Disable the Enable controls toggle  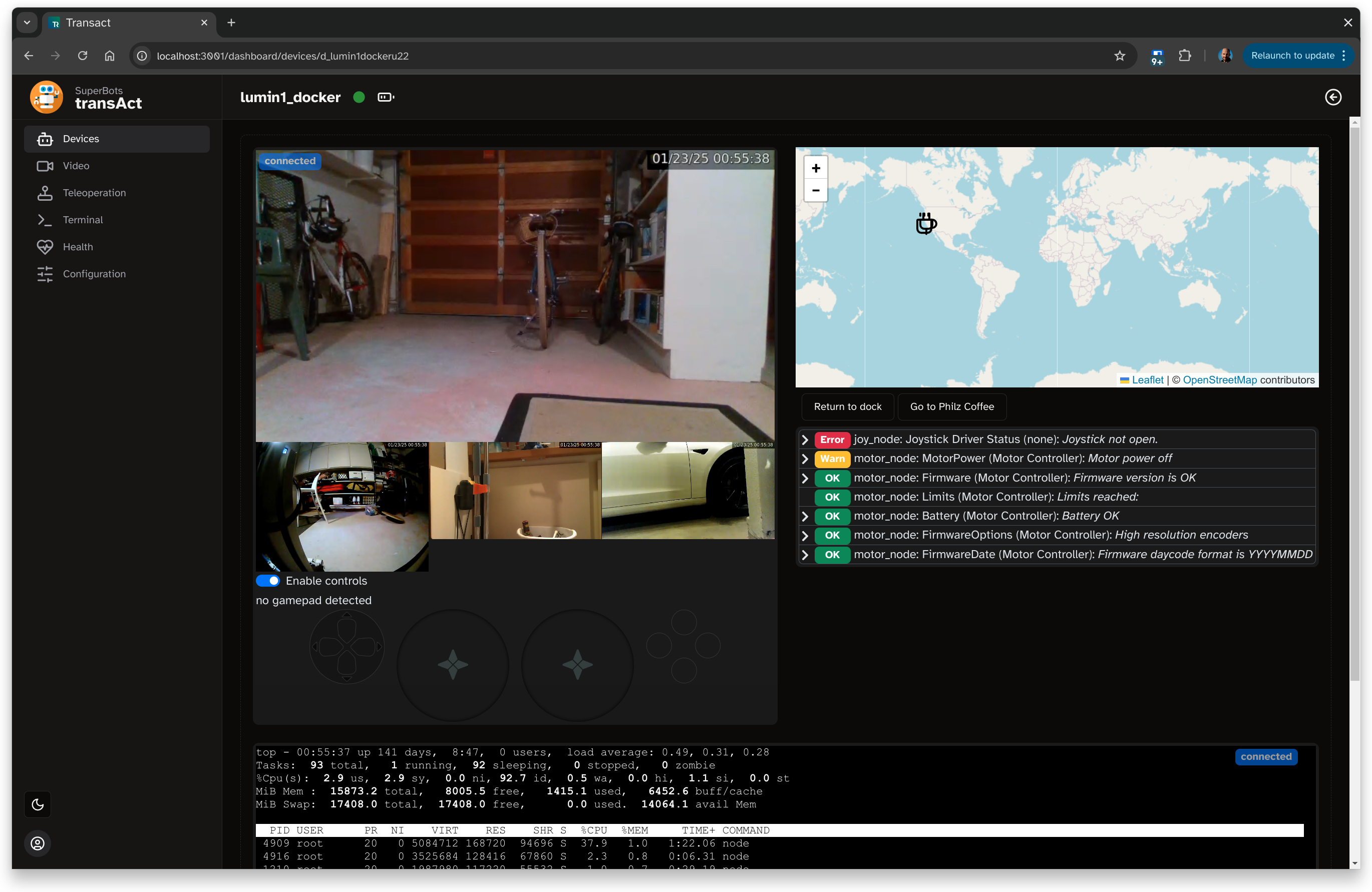point(267,581)
